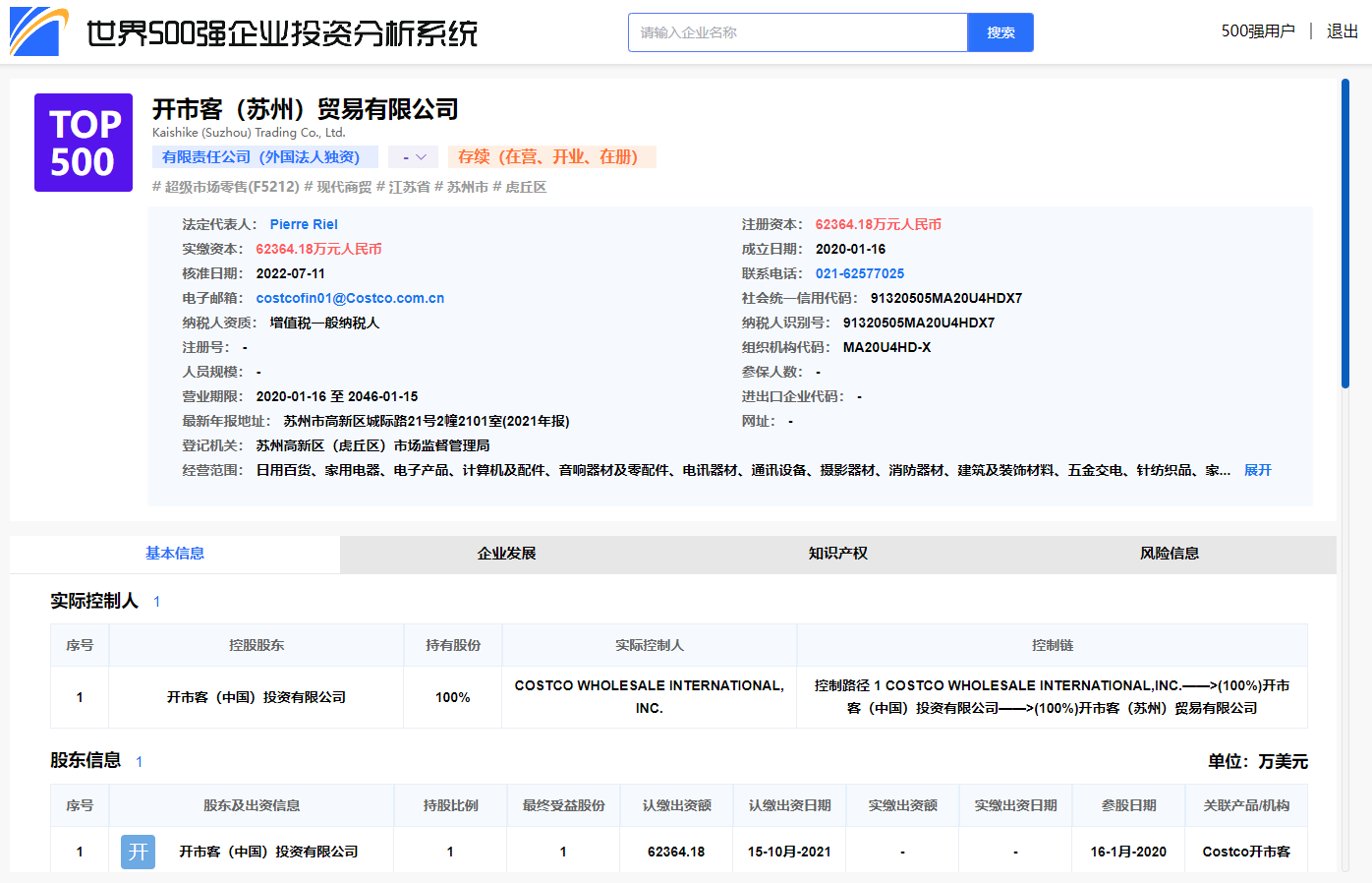
Task: Click 退出 to log out
Action: (1343, 31)
